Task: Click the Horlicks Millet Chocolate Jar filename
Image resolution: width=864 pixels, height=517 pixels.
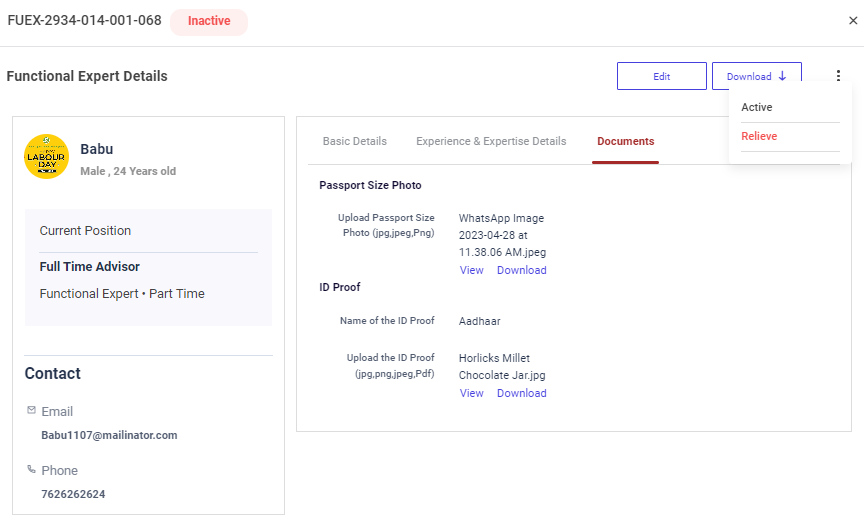Action: (501, 366)
